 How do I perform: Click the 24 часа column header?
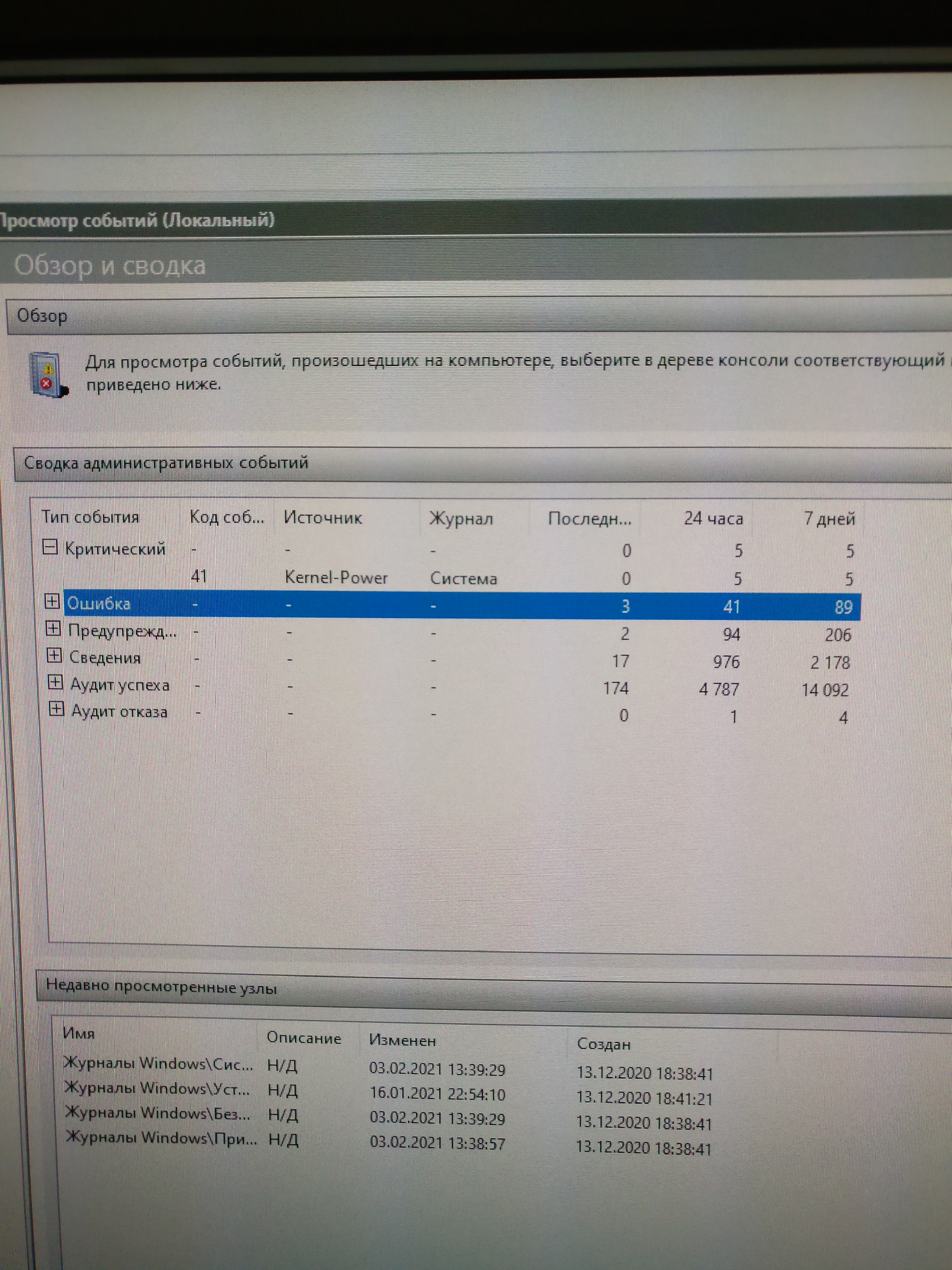click(x=713, y=518)
